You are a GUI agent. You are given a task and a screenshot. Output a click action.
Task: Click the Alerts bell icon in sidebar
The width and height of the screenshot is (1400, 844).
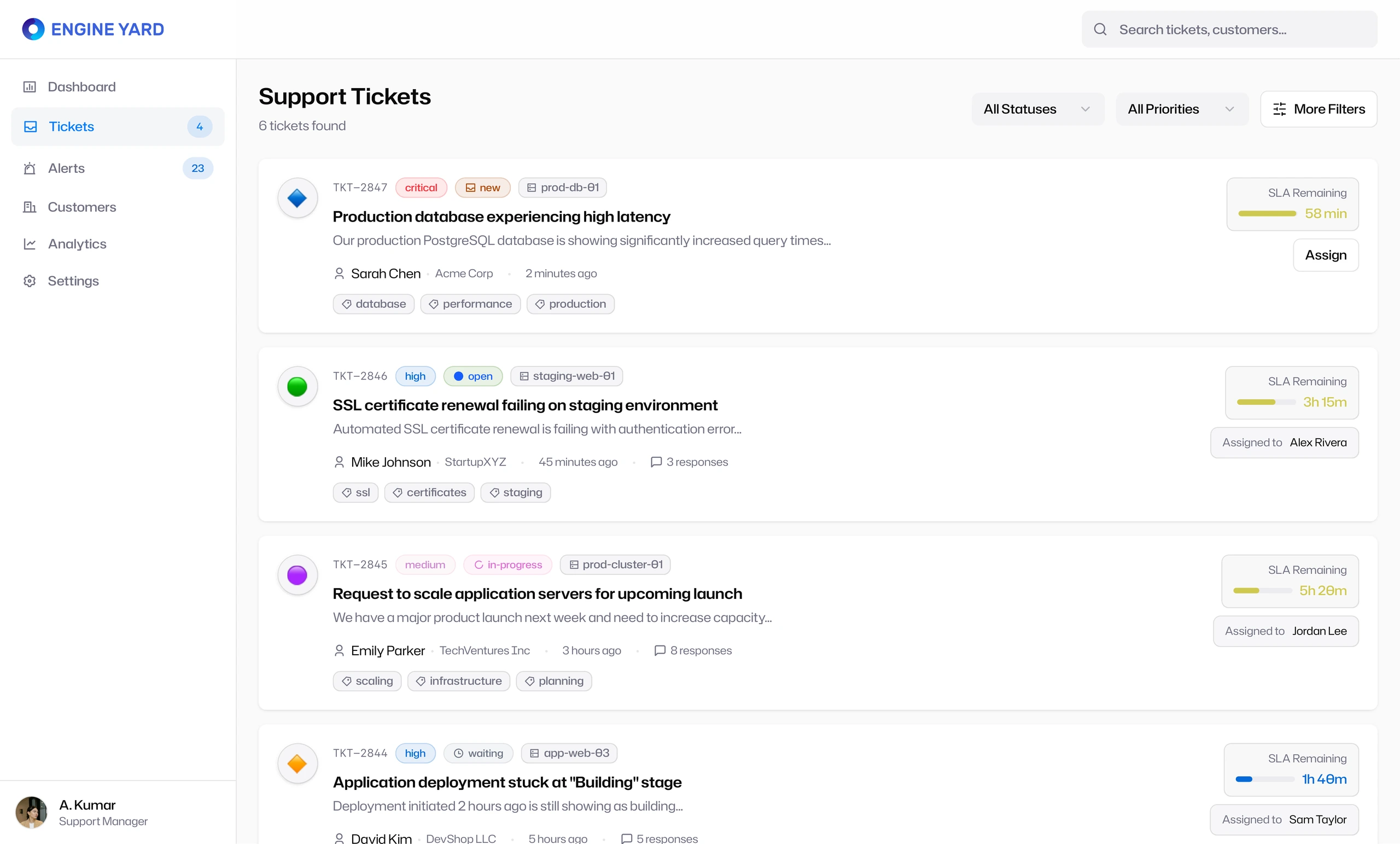point(30,168)
